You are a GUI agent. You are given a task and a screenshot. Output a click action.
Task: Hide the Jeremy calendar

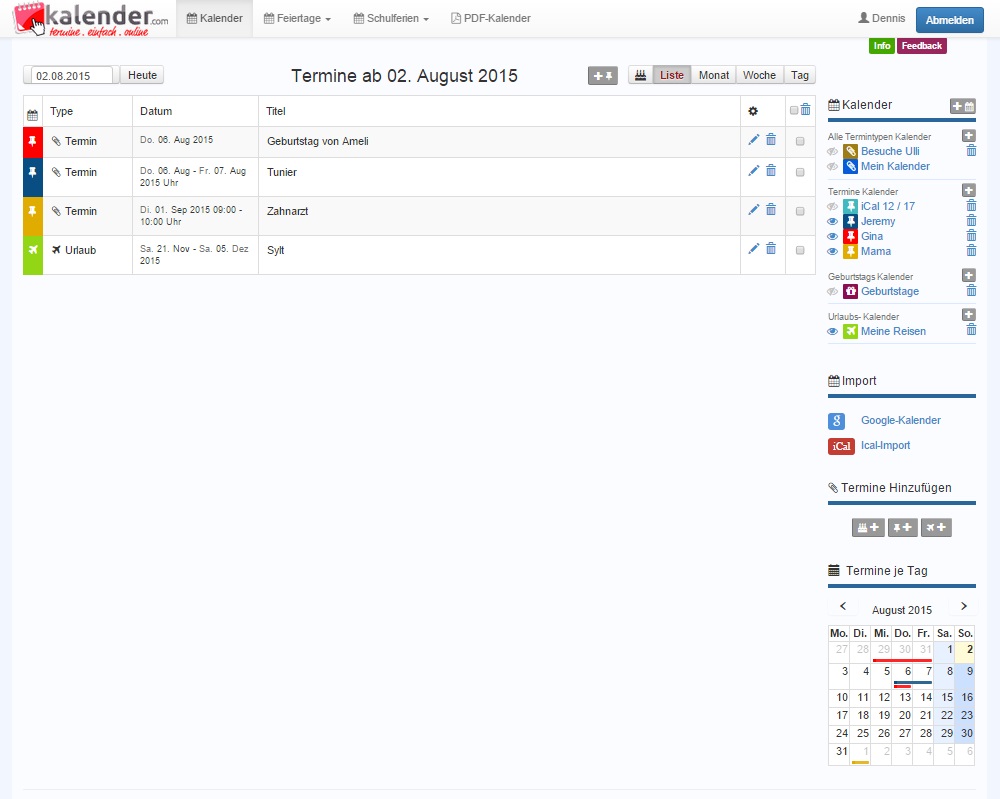(x=833, y=221)
